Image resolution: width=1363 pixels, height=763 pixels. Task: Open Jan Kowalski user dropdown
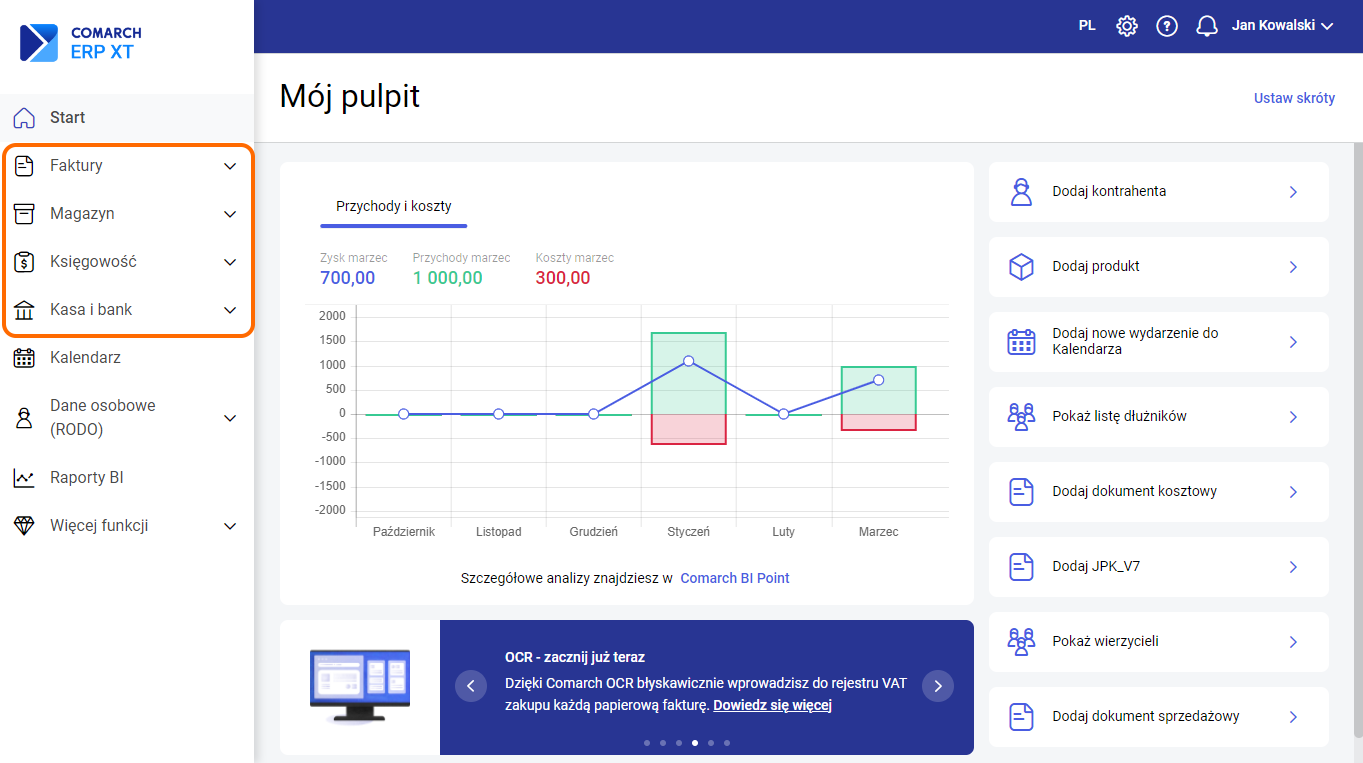1283,26
